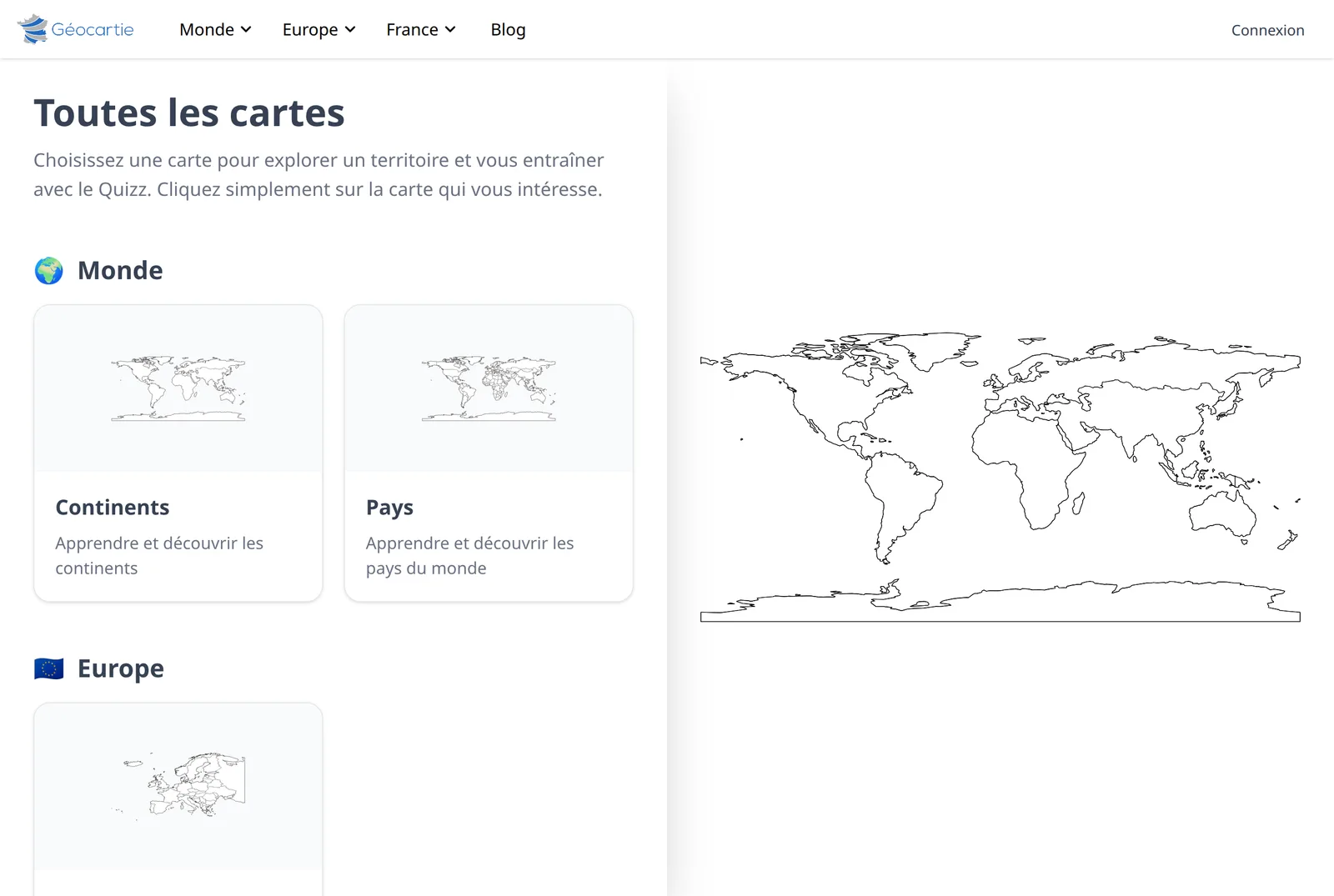1334x896 pixels.
Task: Click the EU flag icon beside Europe
Action: pyautogui.click(x=49, y=668)
